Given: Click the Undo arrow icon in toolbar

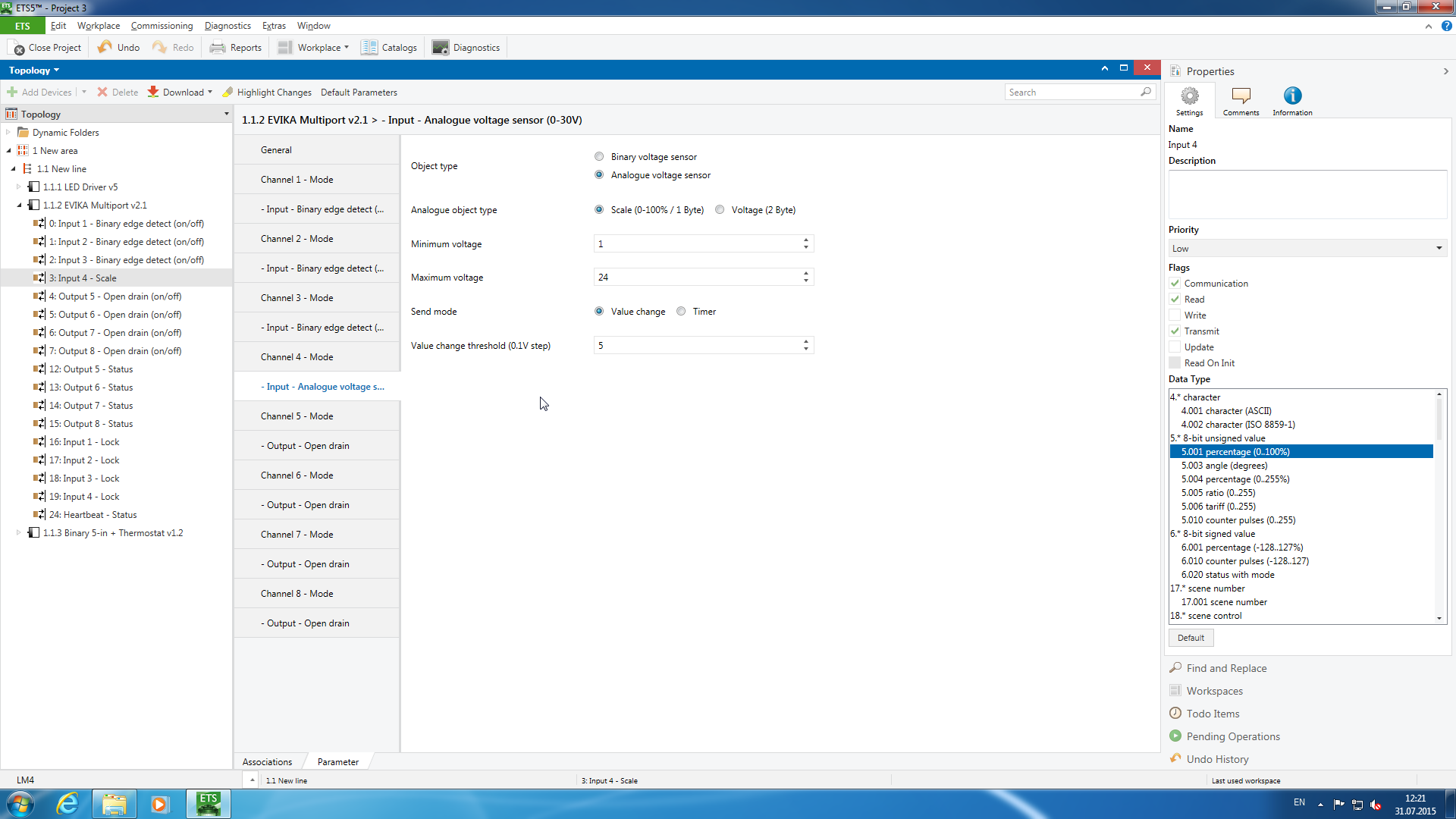Looking at the screenshot, I should pos(105,47).
